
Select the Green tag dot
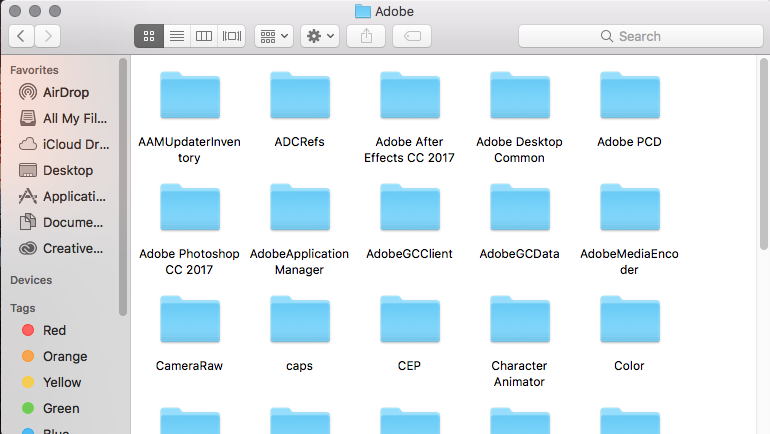point(28,408)
